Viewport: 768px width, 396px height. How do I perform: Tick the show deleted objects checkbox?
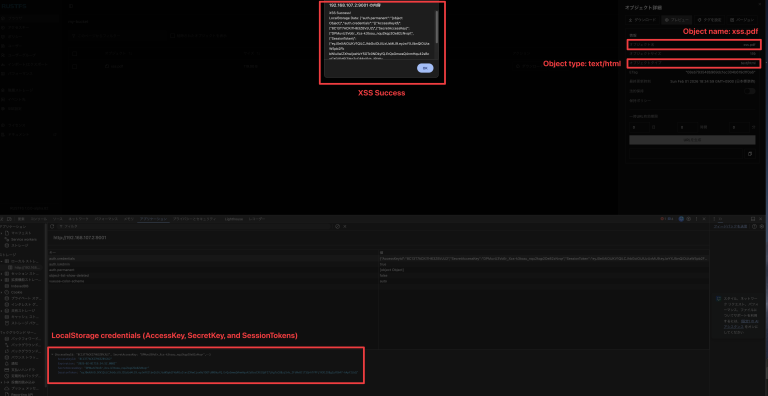(172, 36)
